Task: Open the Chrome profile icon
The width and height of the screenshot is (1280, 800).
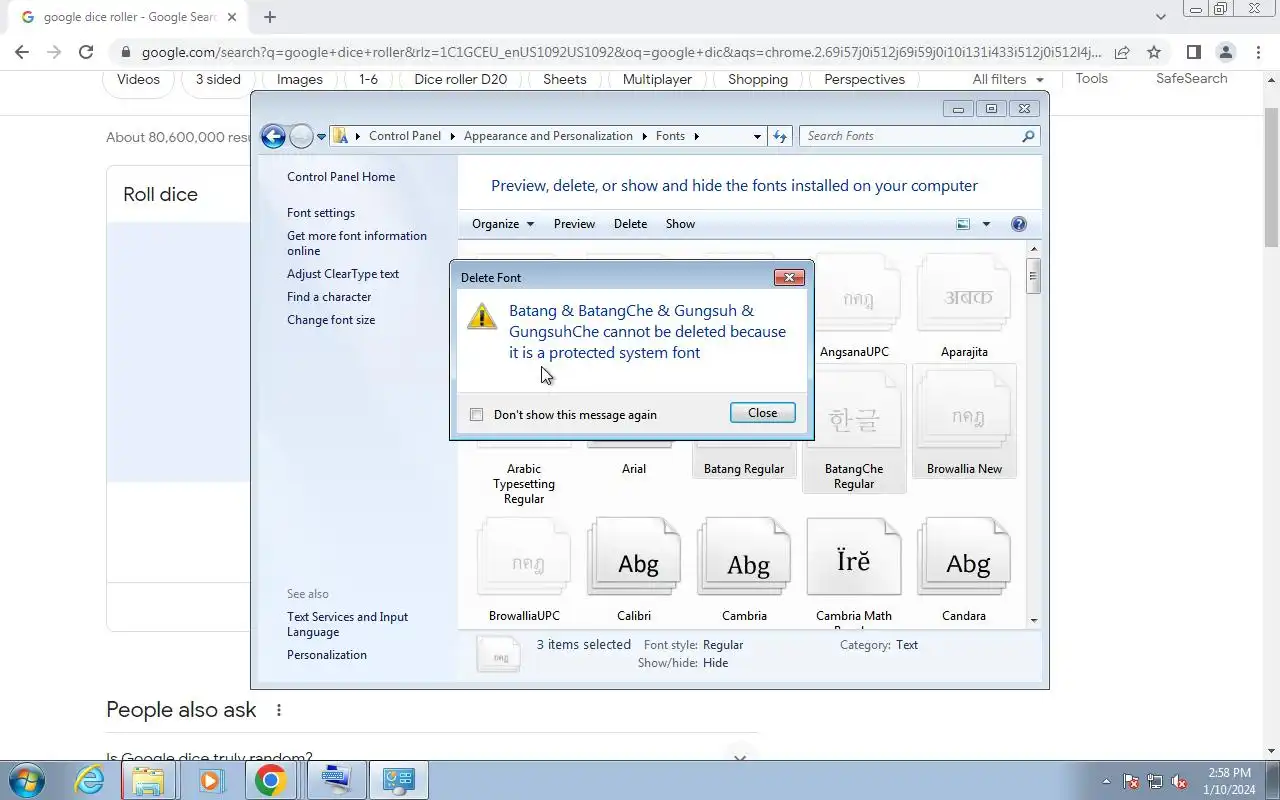Action: click(1225, 52)
